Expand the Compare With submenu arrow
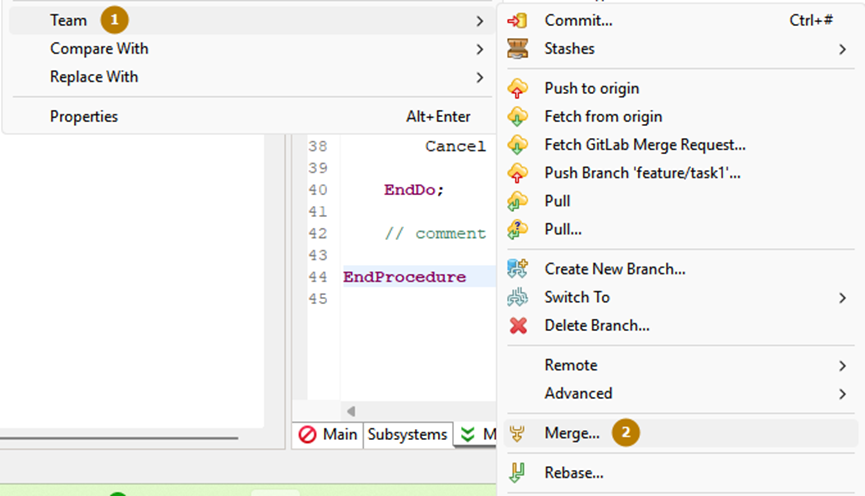 (x=480, y=48)
